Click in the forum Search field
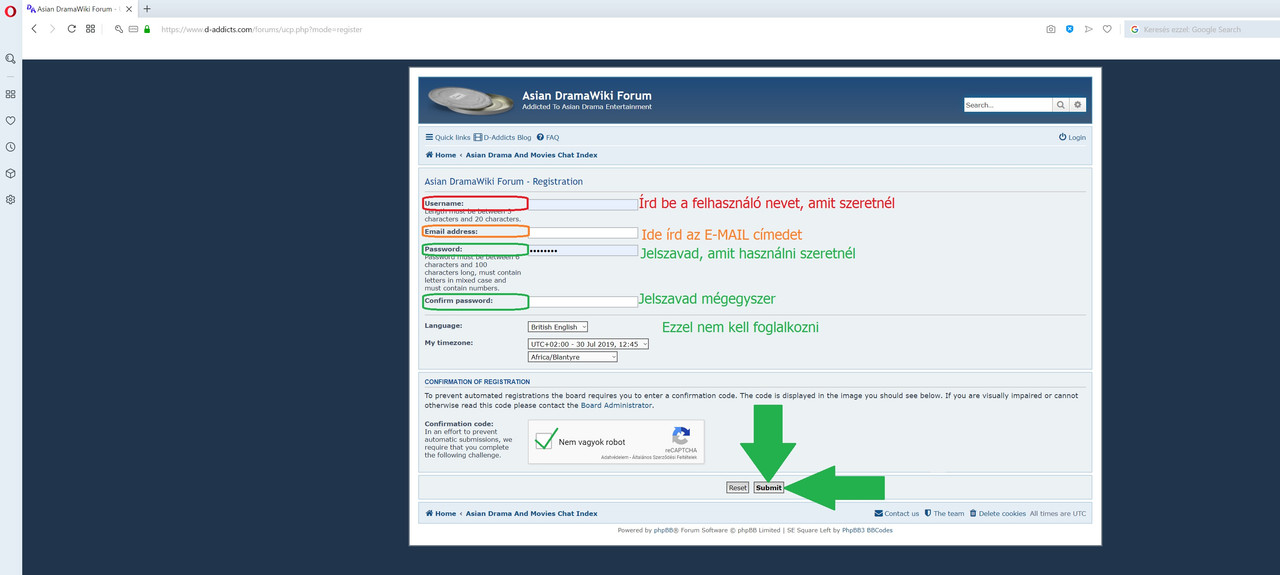1280x575 pixels. [x=1008, y=104]
